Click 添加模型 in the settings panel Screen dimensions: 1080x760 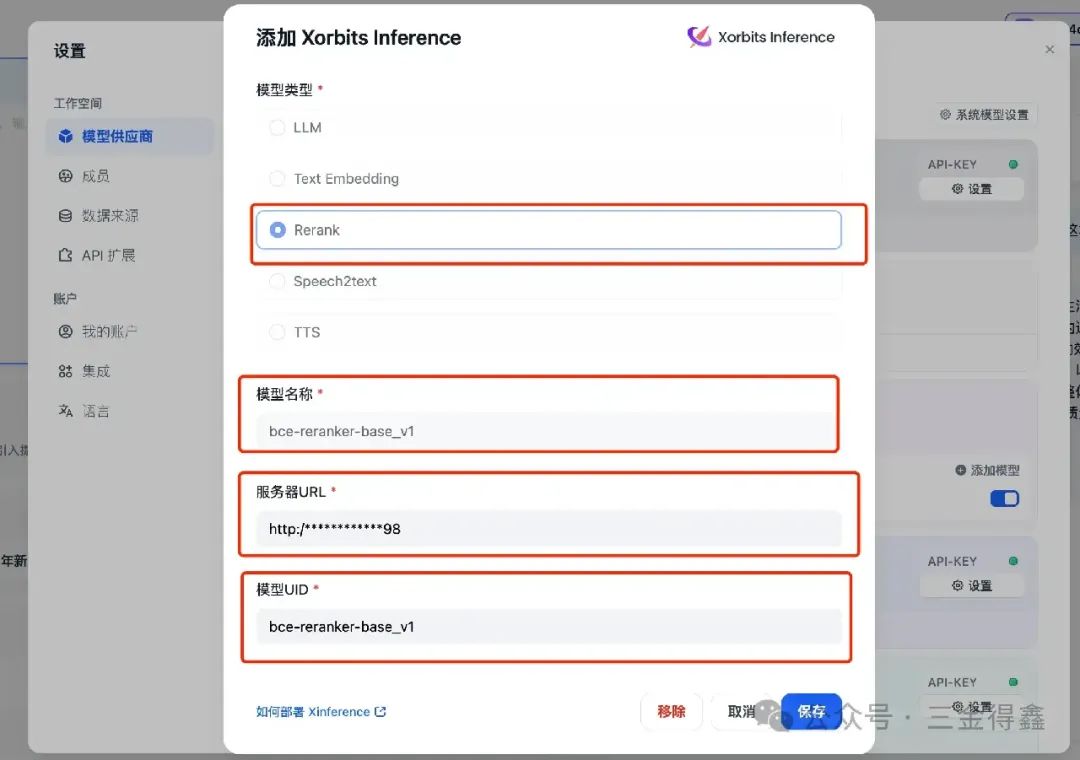coord(987,470)
